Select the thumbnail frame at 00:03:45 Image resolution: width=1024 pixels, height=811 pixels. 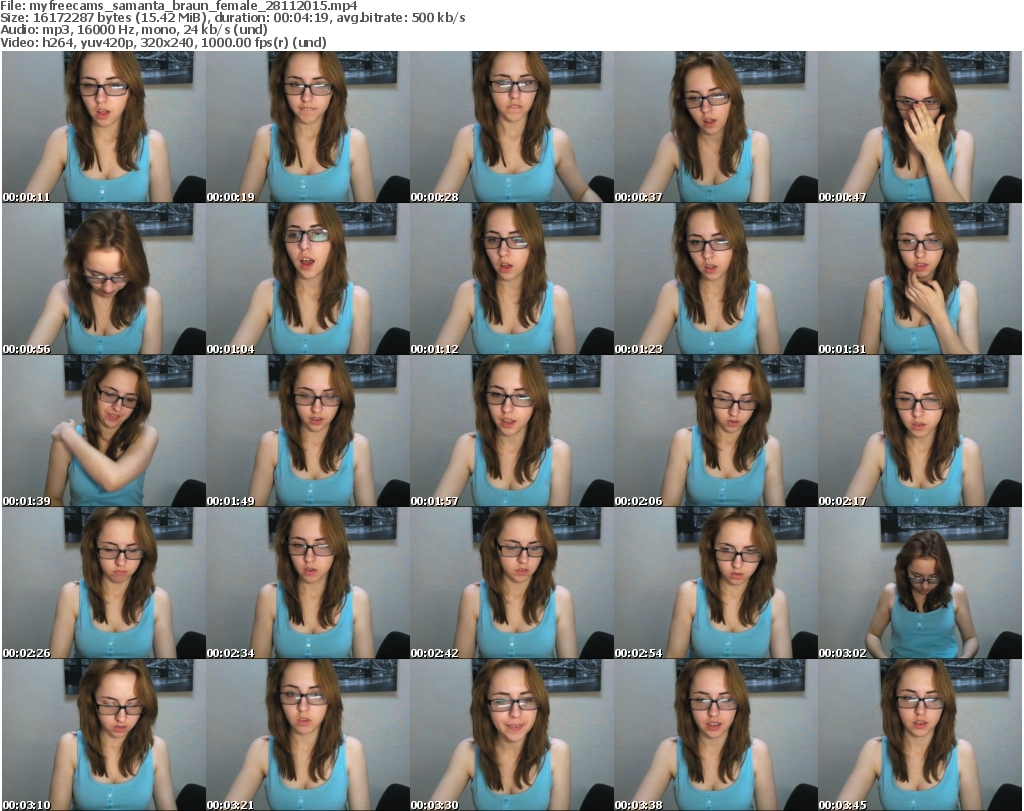point(920,735)
